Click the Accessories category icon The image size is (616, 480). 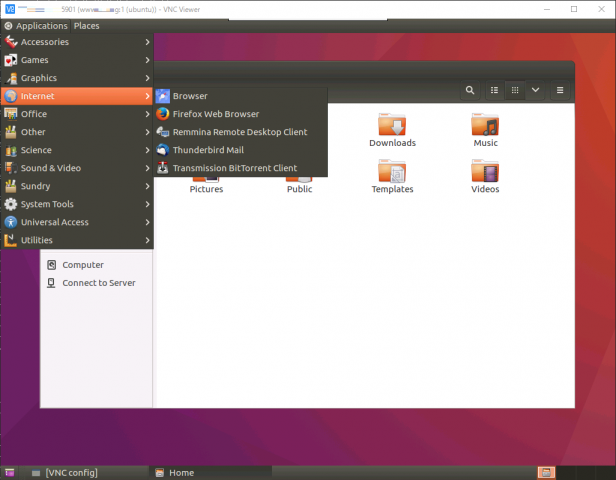click(11, 42)
